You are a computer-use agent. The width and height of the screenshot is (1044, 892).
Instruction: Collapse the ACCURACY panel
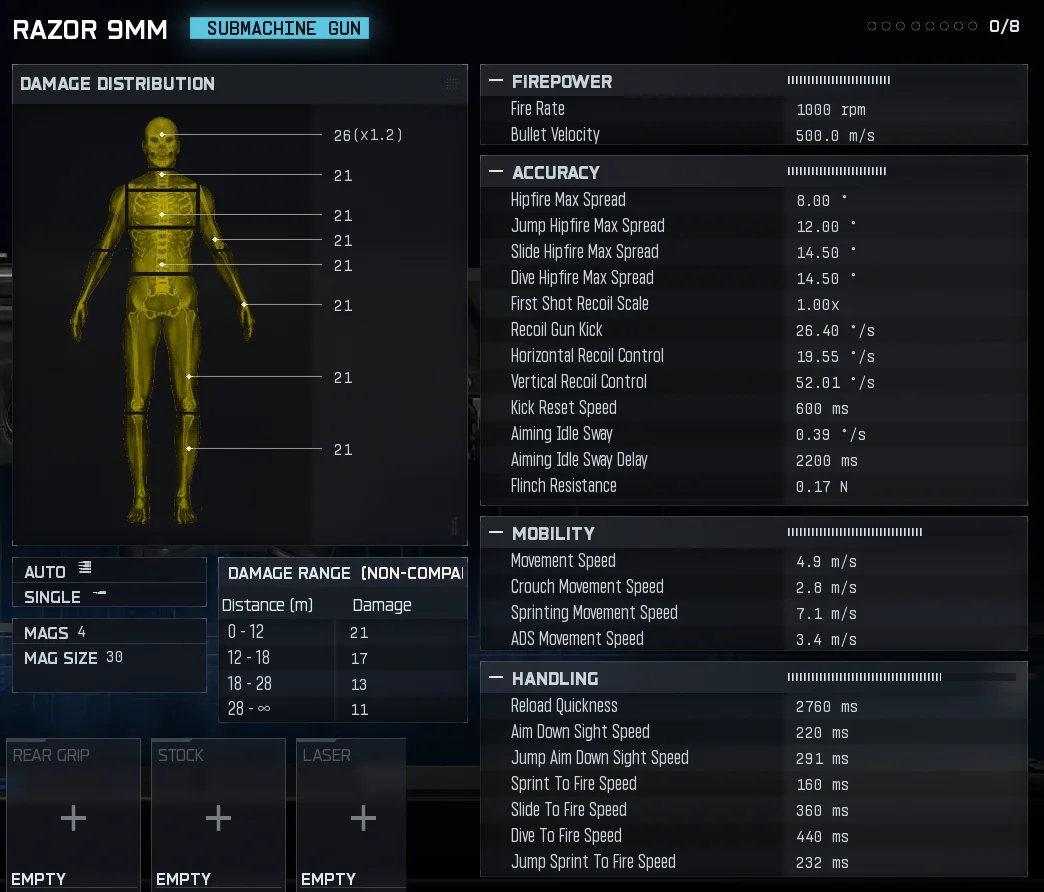[x=494, y=171]
